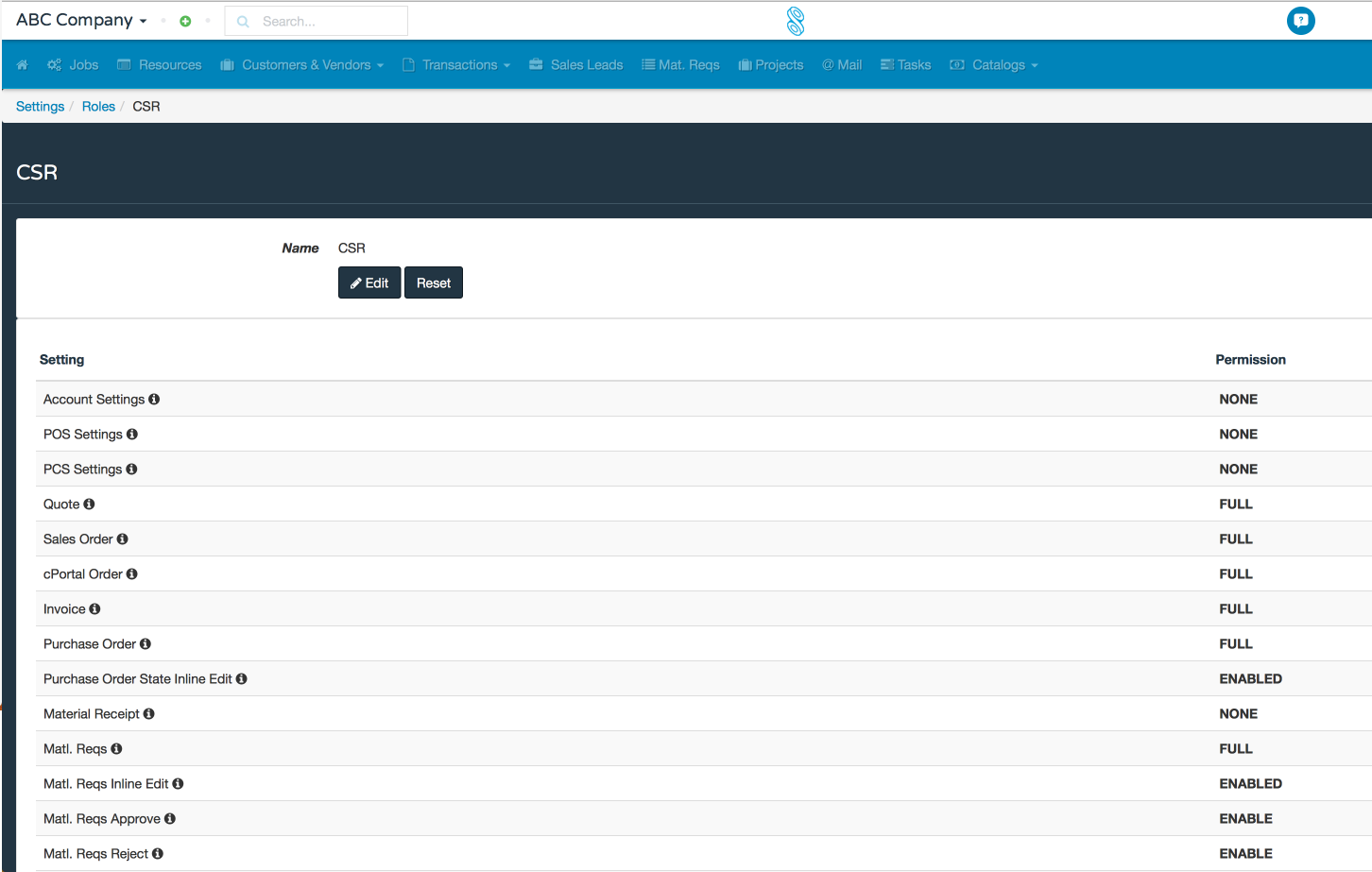Click the home icon in navigation bar

(23, 65)
